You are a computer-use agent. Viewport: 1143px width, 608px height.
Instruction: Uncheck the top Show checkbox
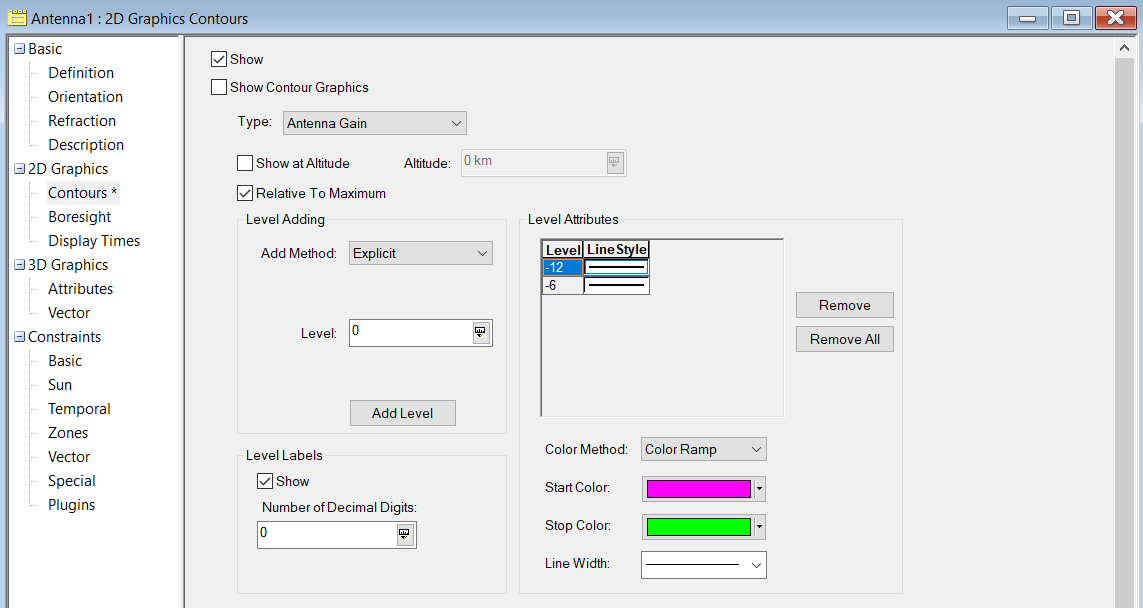[219, 60]
